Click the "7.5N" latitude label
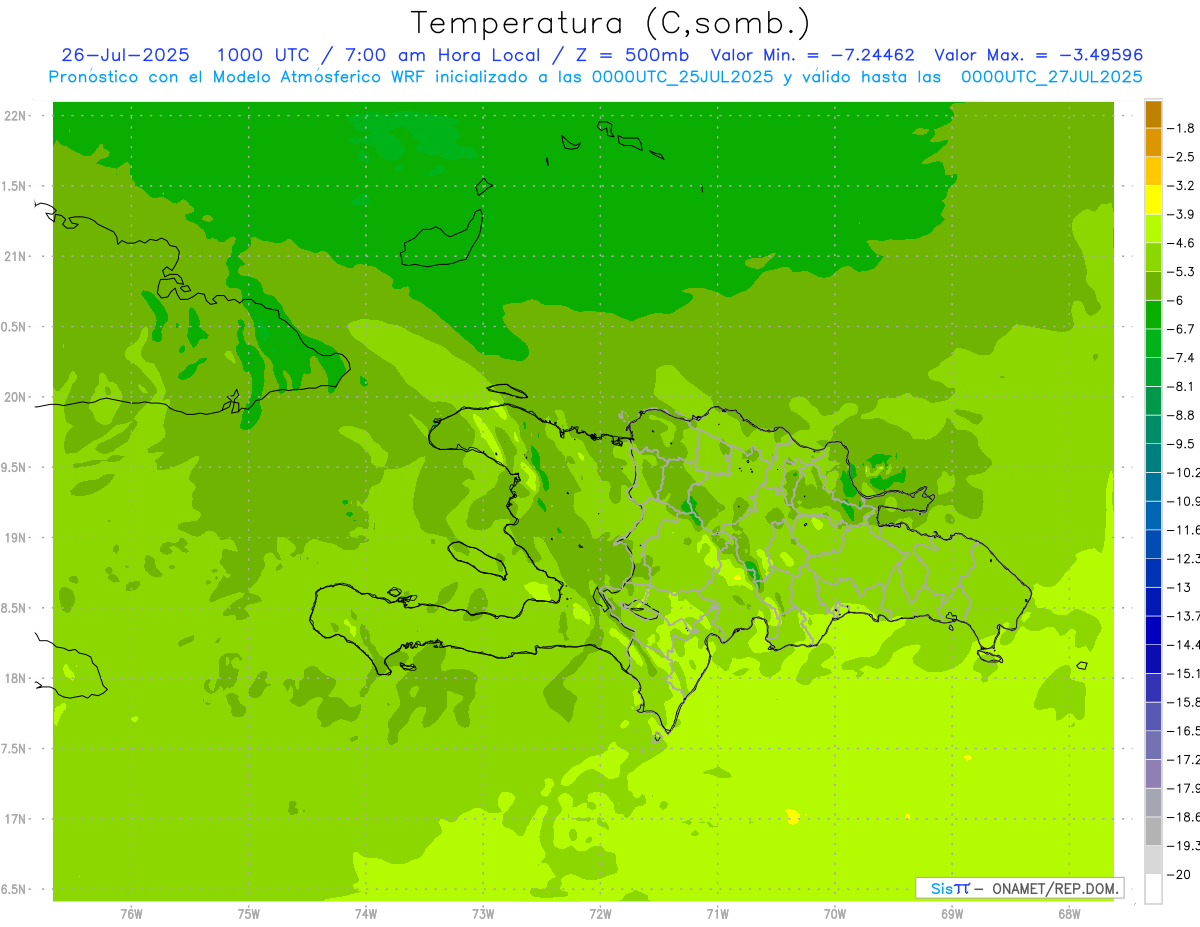 pos(15,749)
